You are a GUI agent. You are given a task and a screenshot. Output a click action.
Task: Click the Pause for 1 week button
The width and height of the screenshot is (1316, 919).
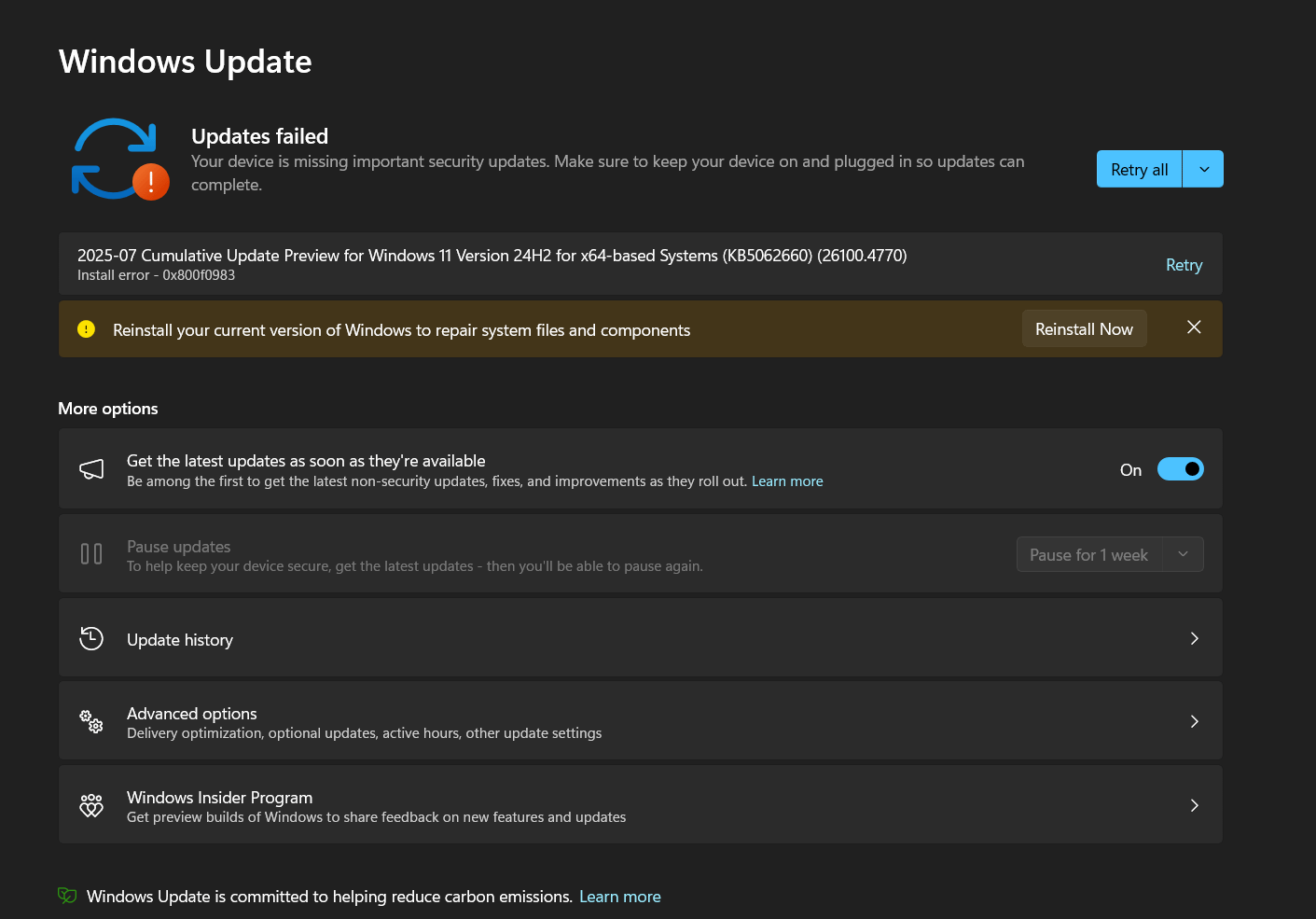point(1088,554)
